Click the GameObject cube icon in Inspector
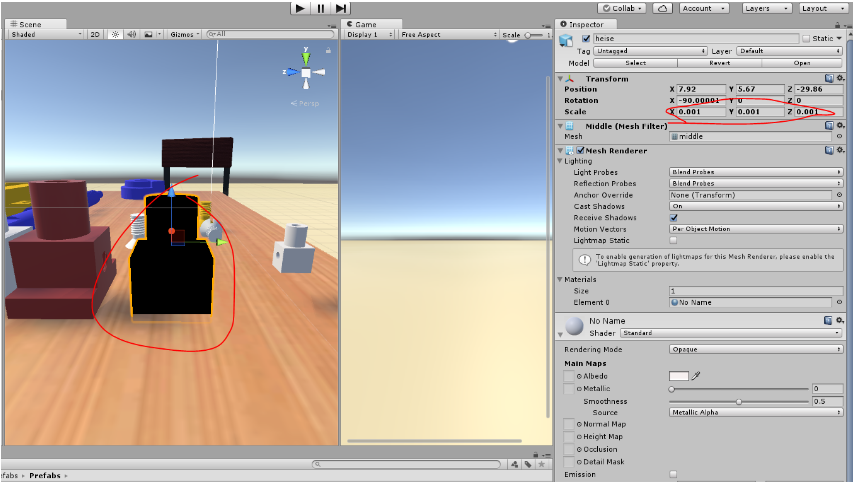This screenshot has height=482, width=854. click(x=566, y=40)
